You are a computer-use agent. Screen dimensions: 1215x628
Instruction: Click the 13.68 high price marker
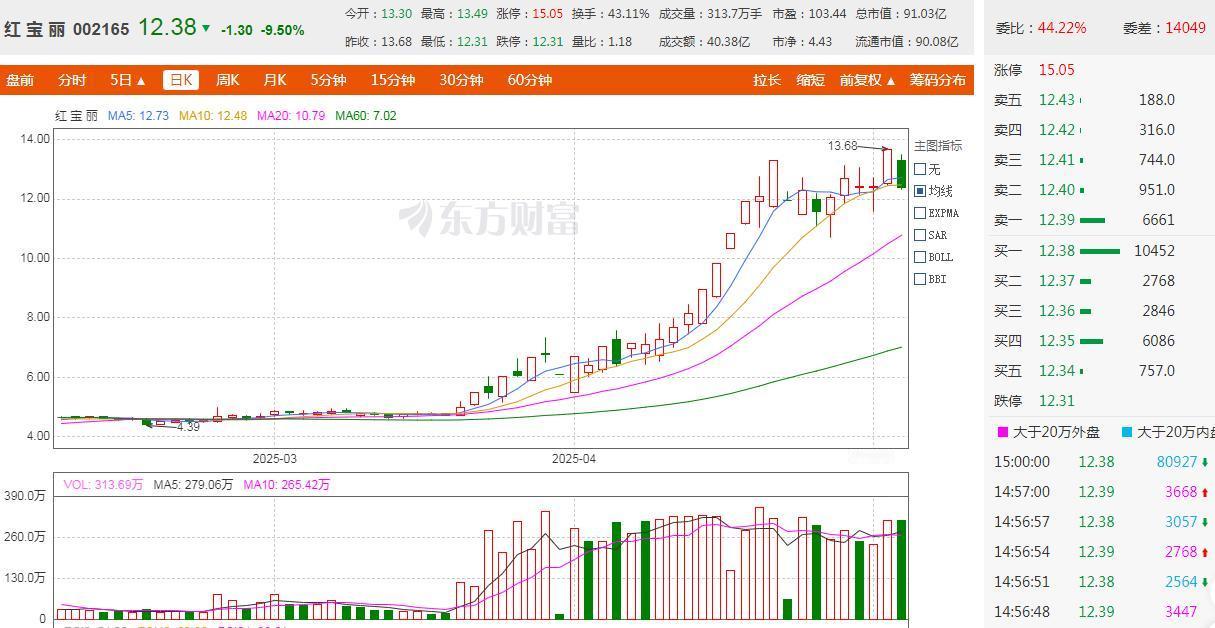[x=843, y=146]
